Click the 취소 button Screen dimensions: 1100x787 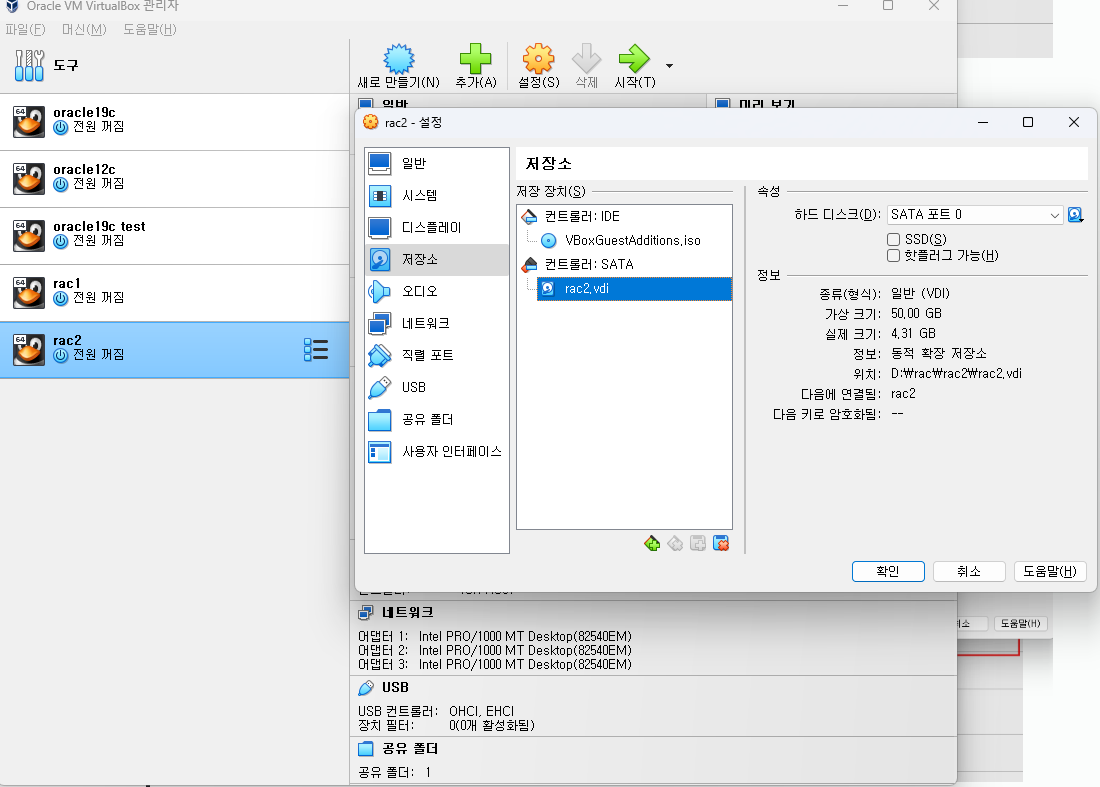pos(969,572)
